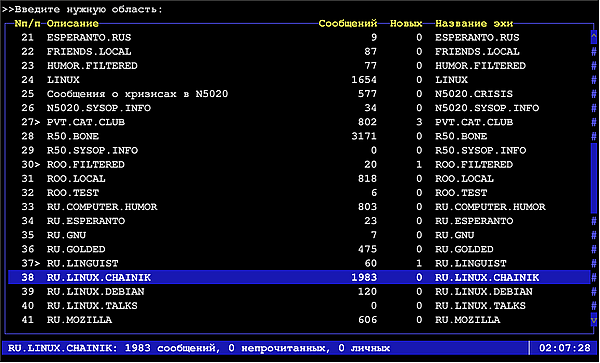600x363 pixels.
Task: Select area 27 PVT.CAT.CLUB description
Action: coord(86,122)
